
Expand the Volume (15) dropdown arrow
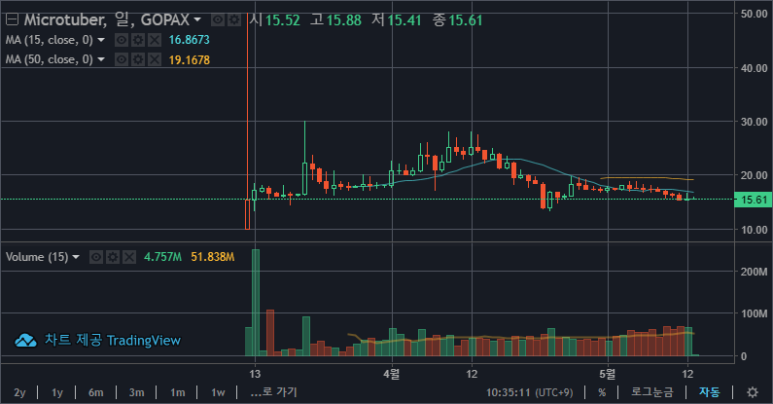point(76,257)
